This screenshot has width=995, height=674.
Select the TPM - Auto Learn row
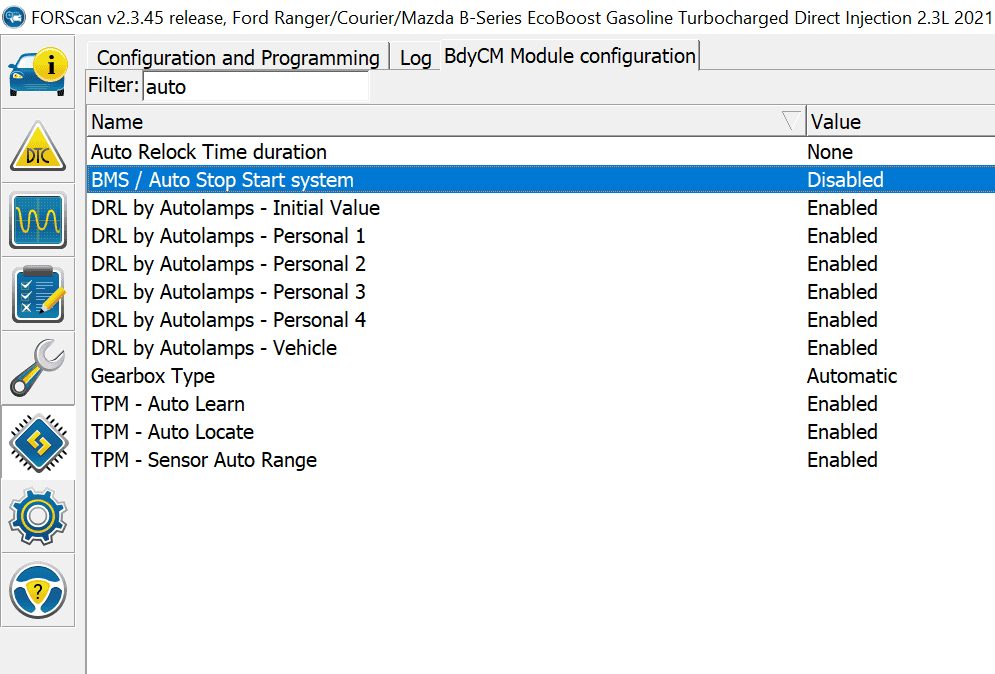click(x=541, y=403)
